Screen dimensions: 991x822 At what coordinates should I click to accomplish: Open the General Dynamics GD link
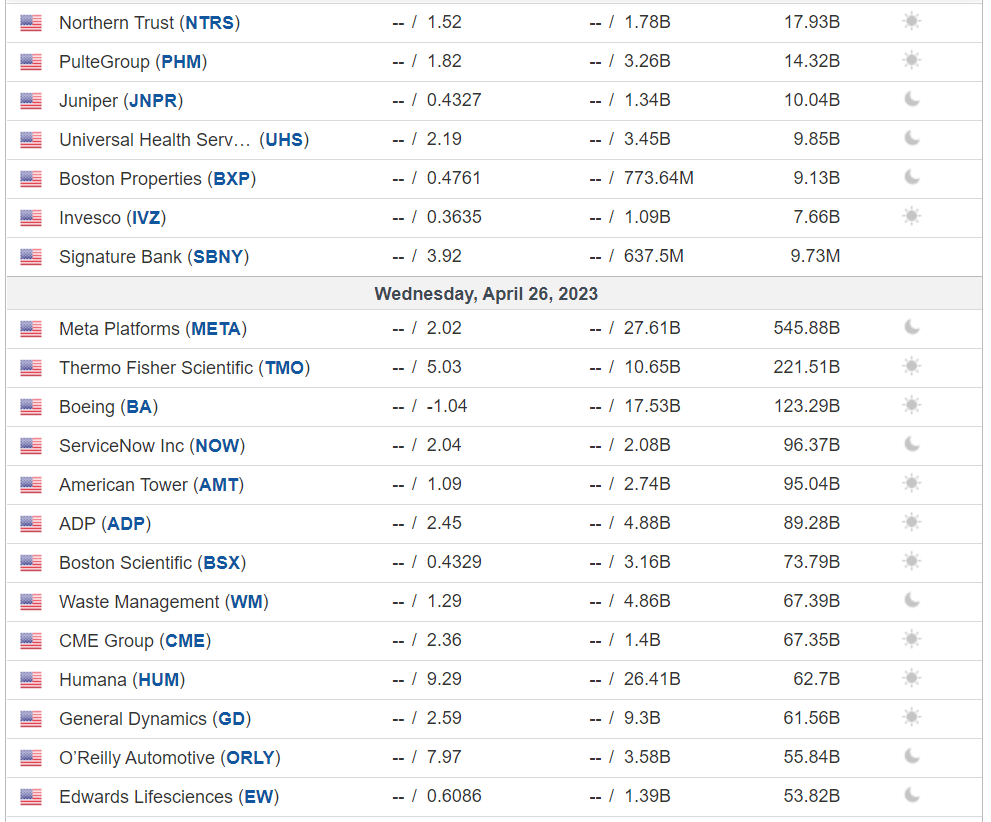pos(231,719)
